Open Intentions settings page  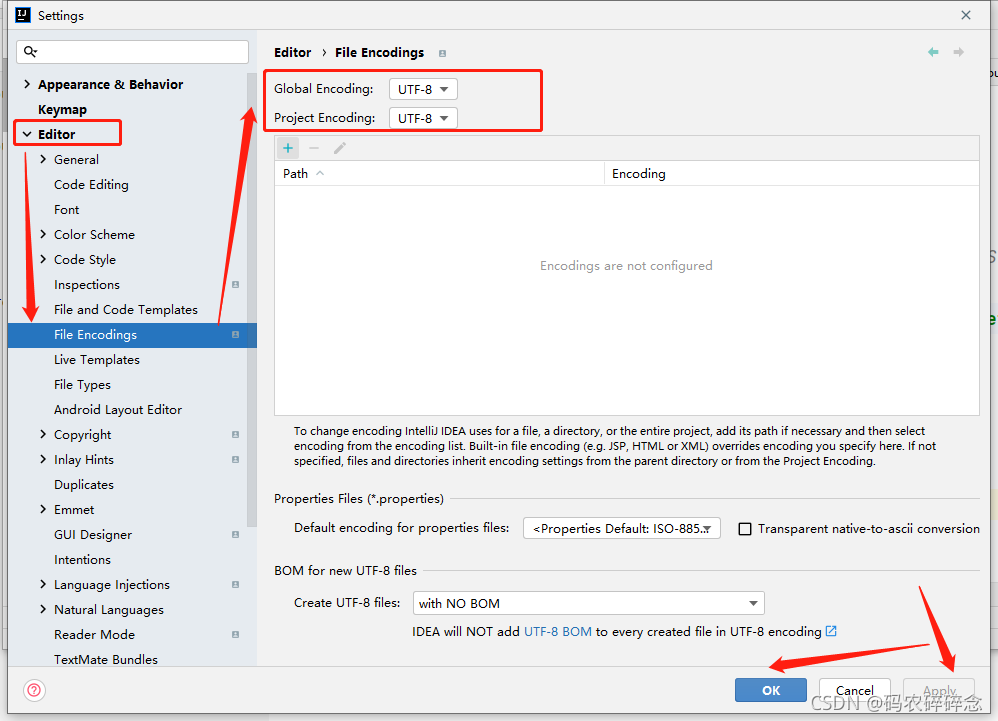click(82, 560)
